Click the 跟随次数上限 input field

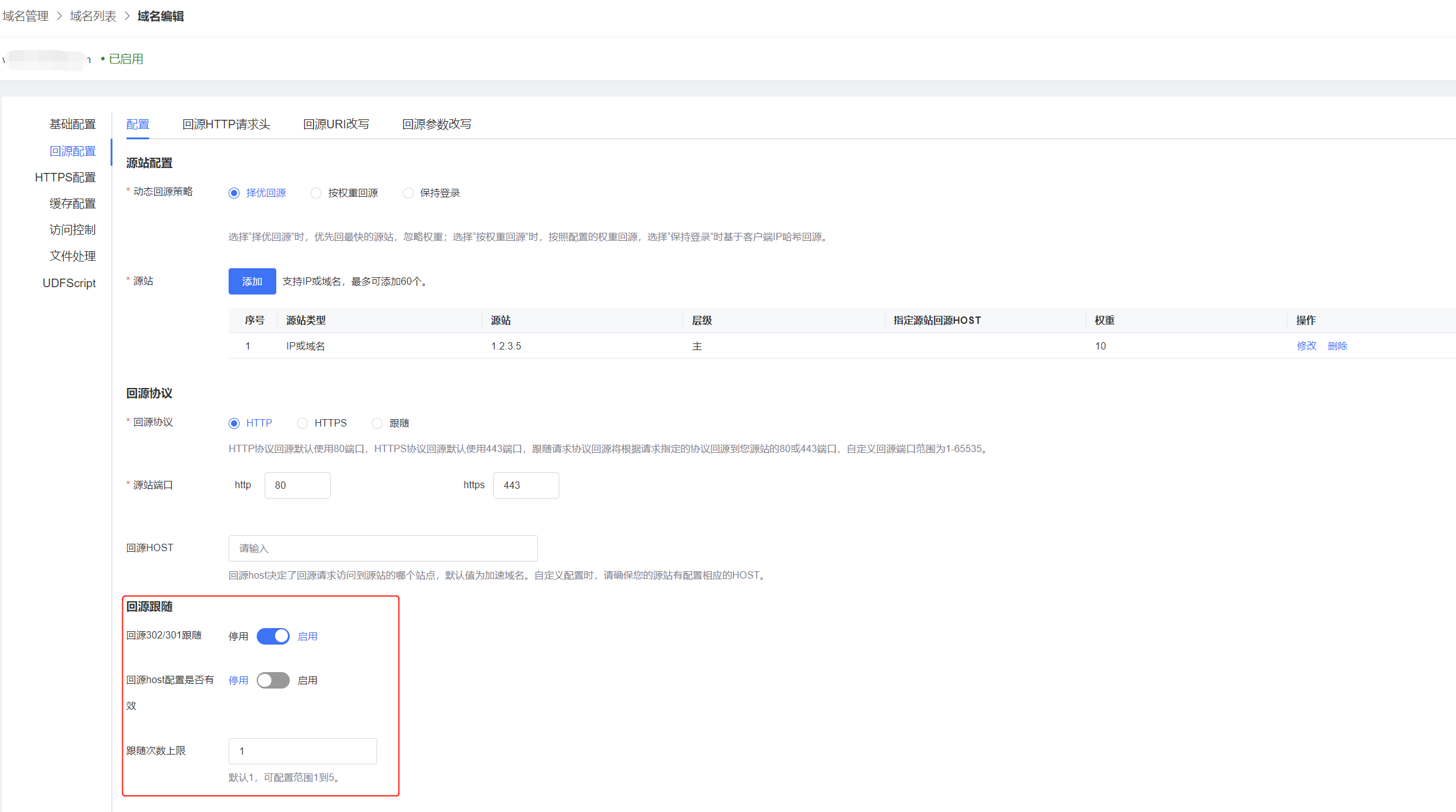pyautogui.click(x=303, y=751)
